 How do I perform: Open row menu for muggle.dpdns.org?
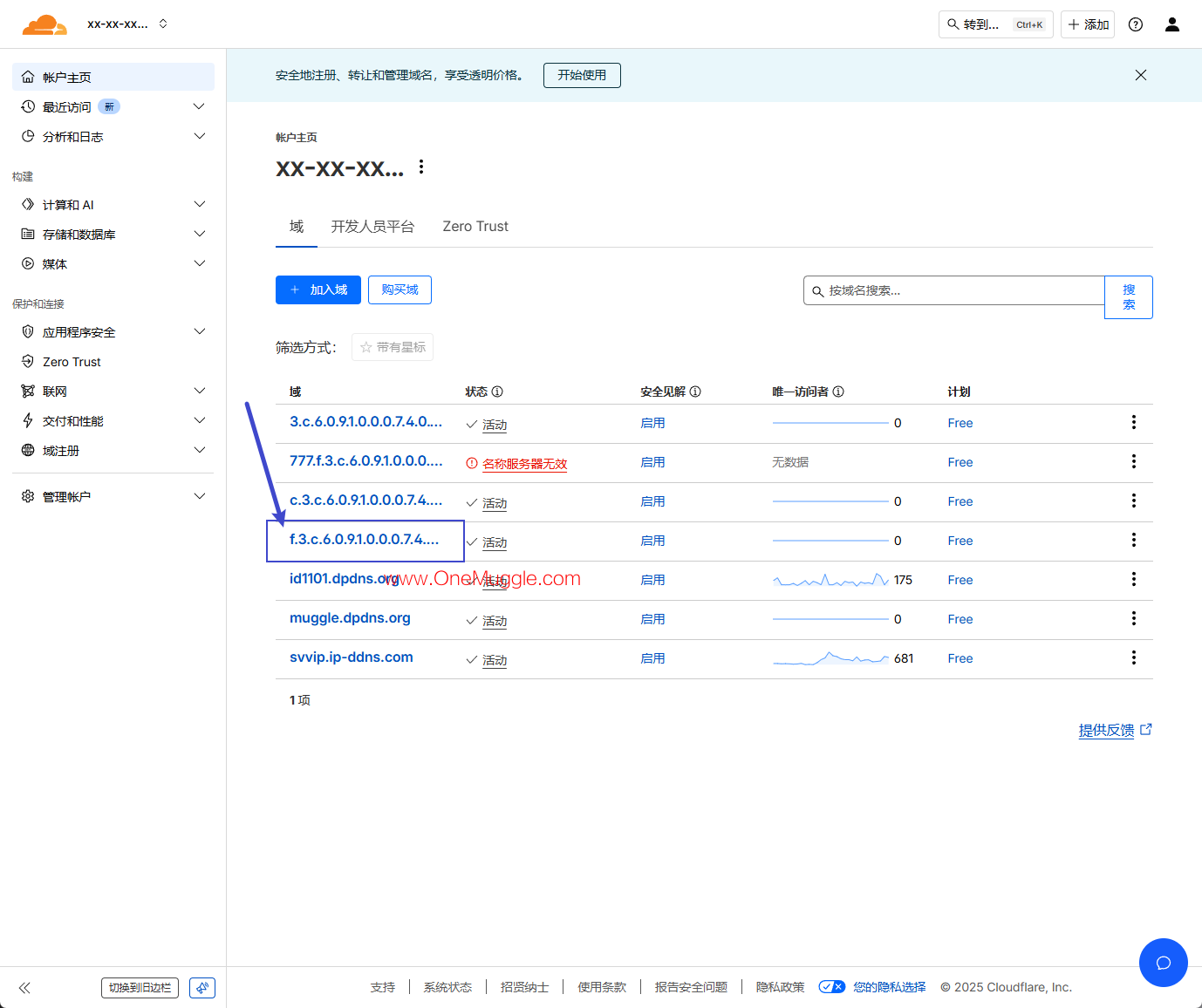[1134, 618]
